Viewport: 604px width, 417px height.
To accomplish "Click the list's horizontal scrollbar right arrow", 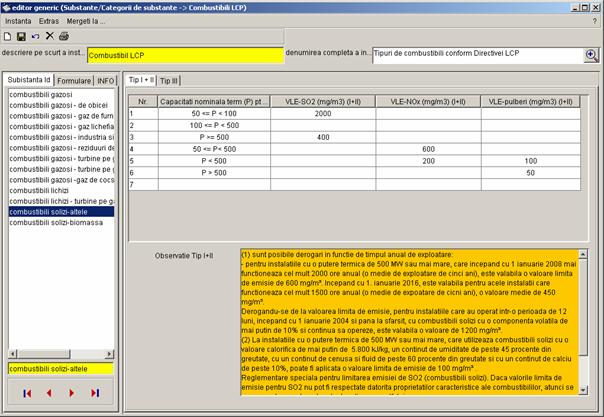I will (x=111, y=354).
